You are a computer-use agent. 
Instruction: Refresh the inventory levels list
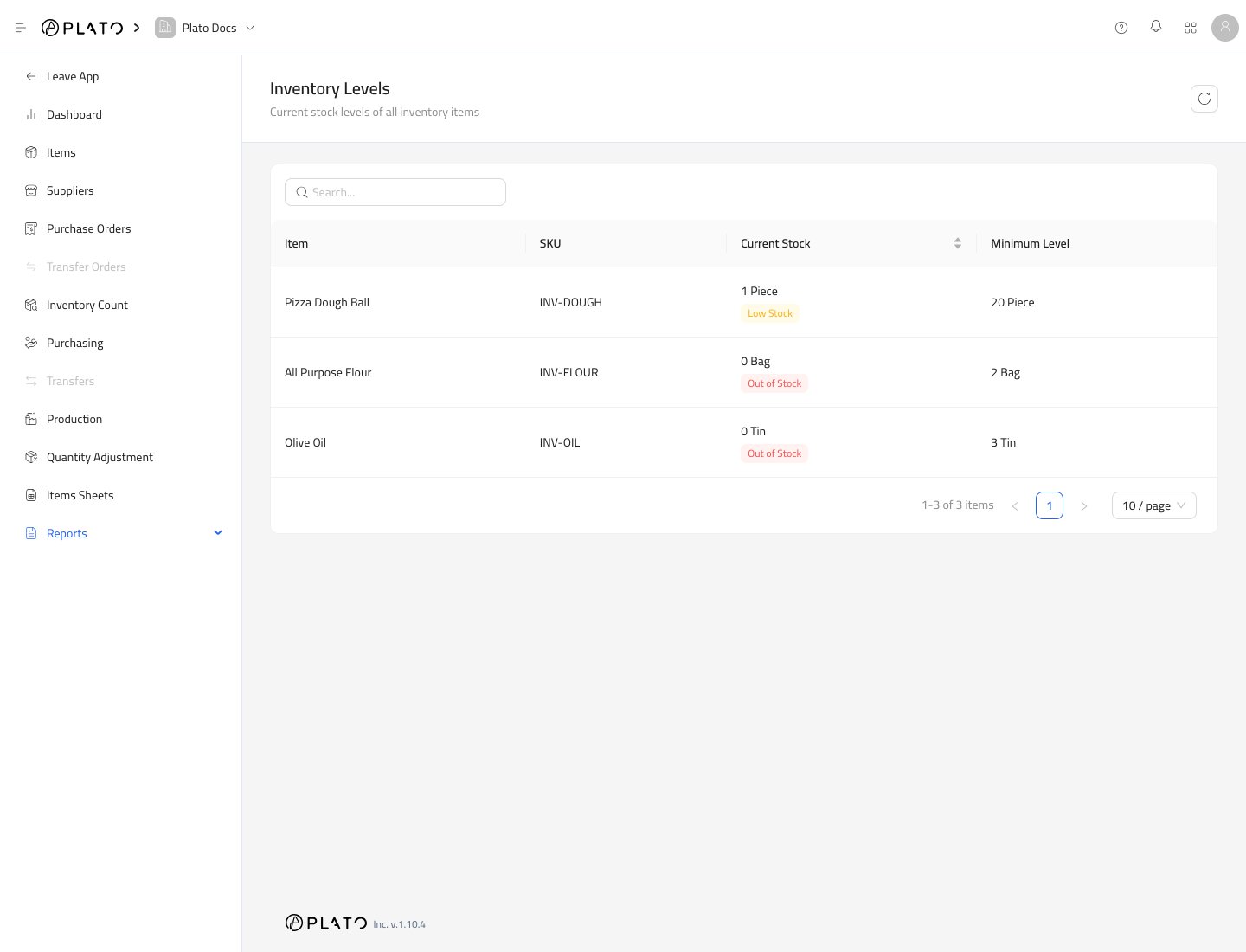(x=1204, y=99)
